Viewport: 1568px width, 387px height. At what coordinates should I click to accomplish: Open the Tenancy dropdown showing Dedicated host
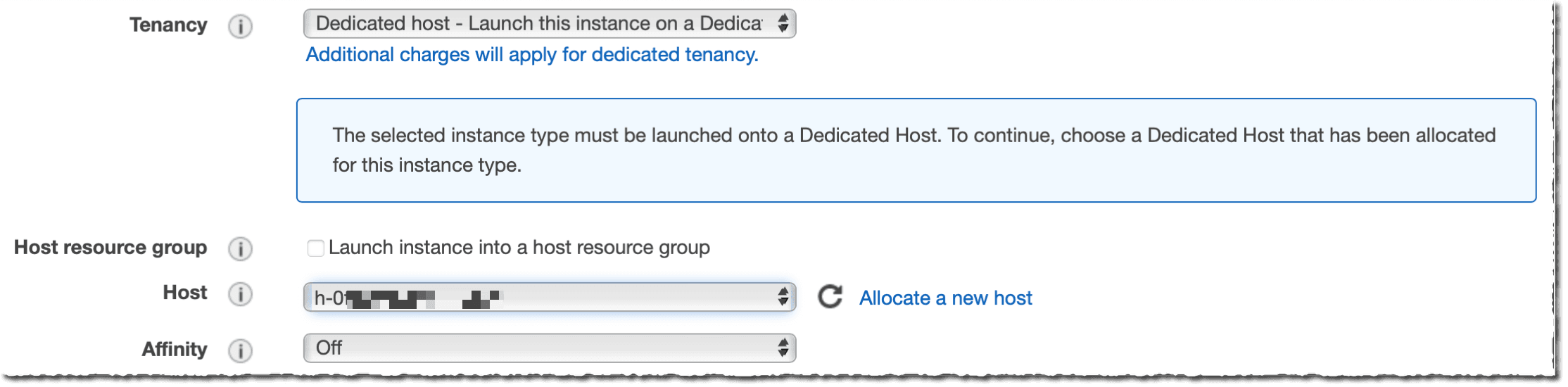pos(550,23)
